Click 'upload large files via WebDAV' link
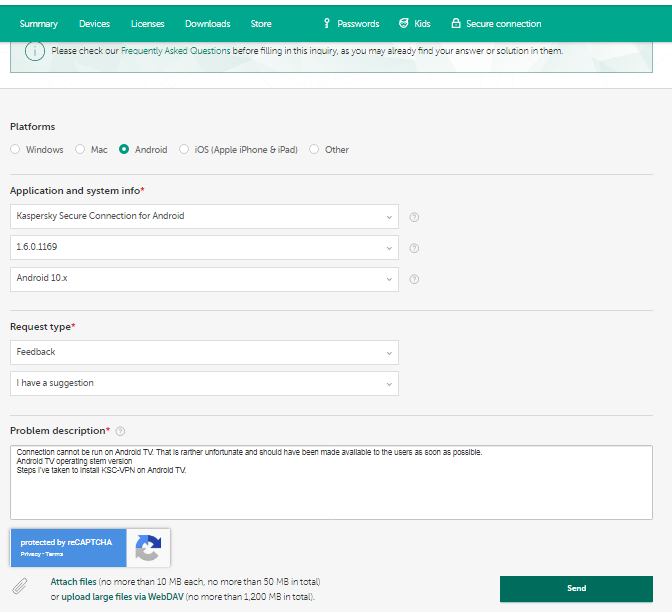This screenshot has width=672, height=614. (123, 596)
